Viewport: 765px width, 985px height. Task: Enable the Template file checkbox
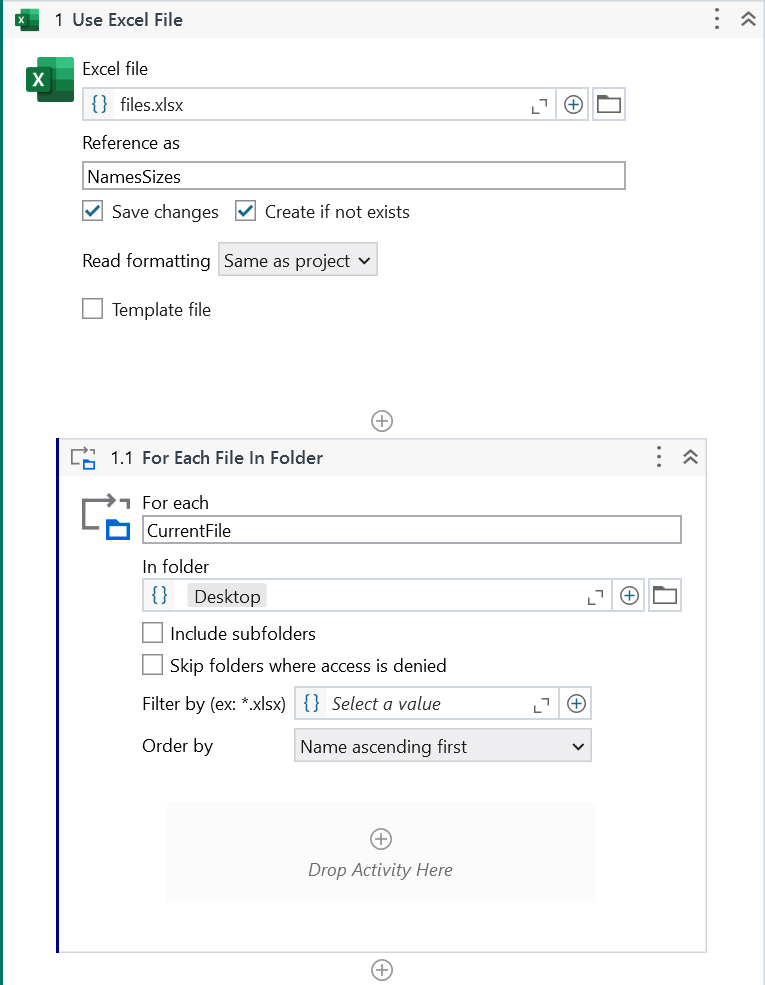93,310
